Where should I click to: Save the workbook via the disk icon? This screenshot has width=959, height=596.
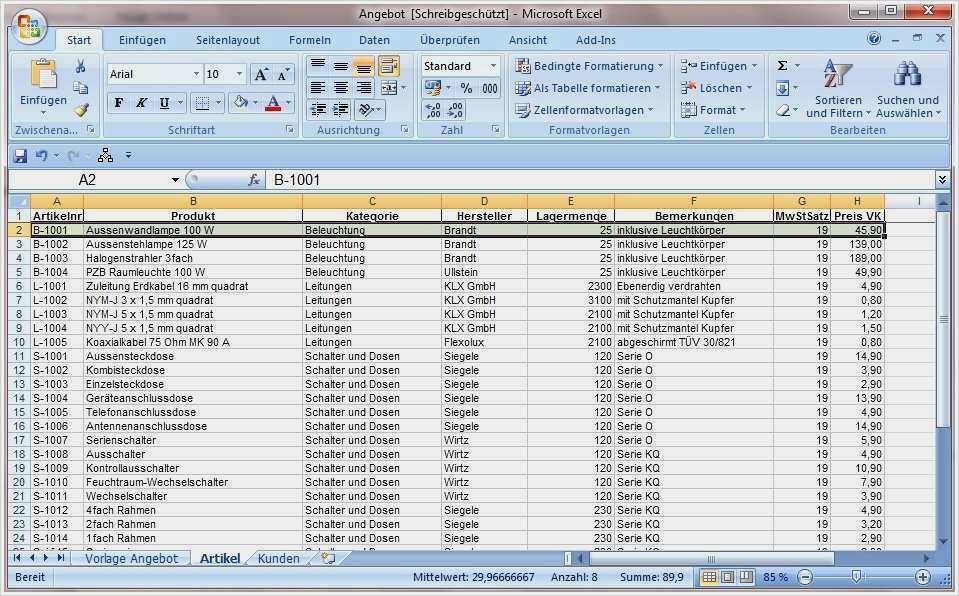[22, 155]
